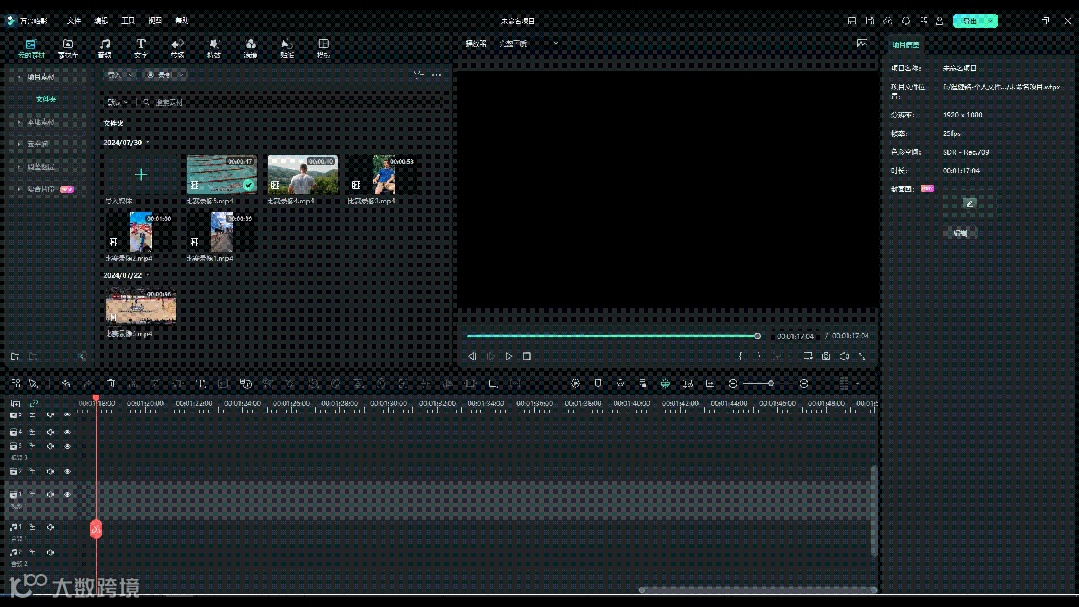The height and width of the screenshot is (607, 1079).
Task: Collapse the 2024/07/22 date group
Action: click(147, 275)
